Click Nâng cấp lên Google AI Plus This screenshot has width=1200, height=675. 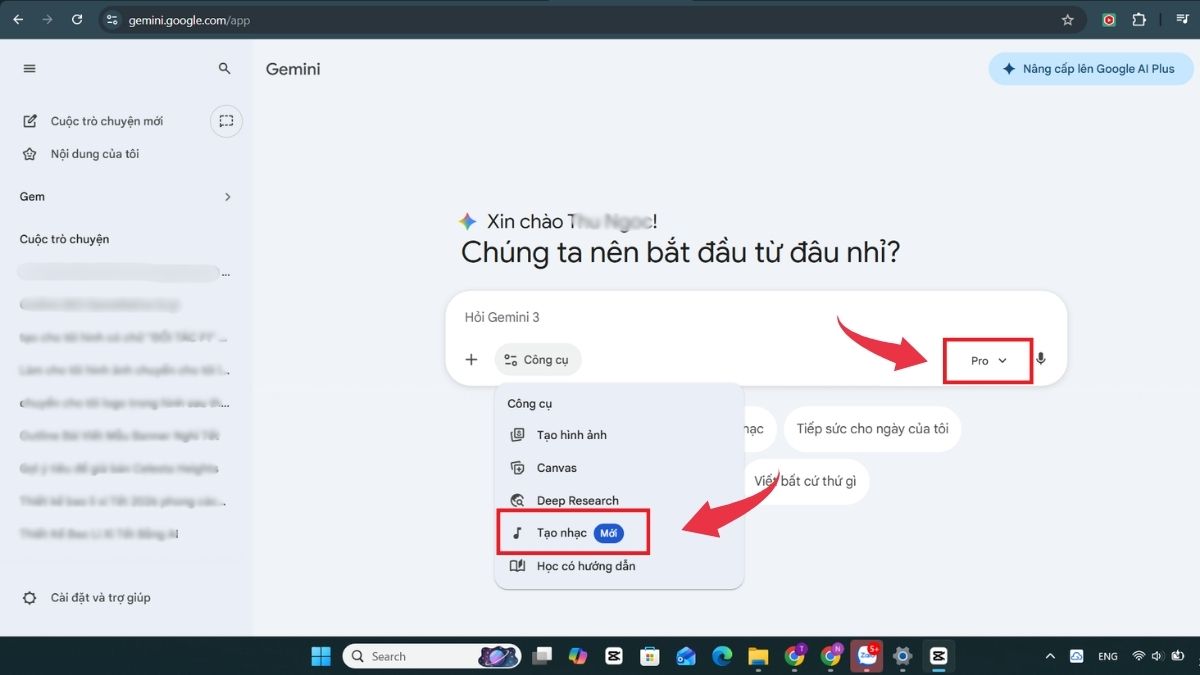tap(1090, 68)
